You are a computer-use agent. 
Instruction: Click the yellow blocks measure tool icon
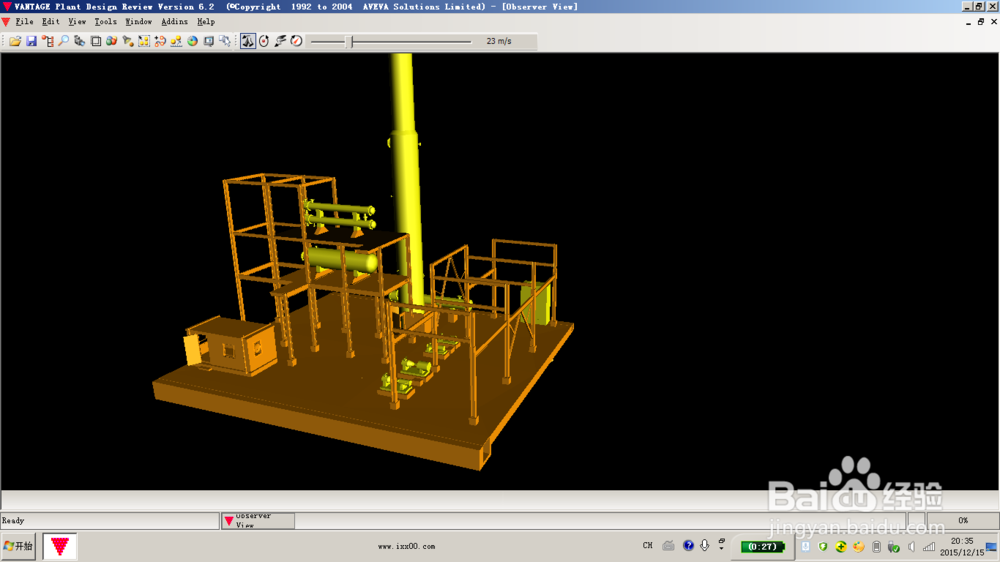(x=176, y=41)
